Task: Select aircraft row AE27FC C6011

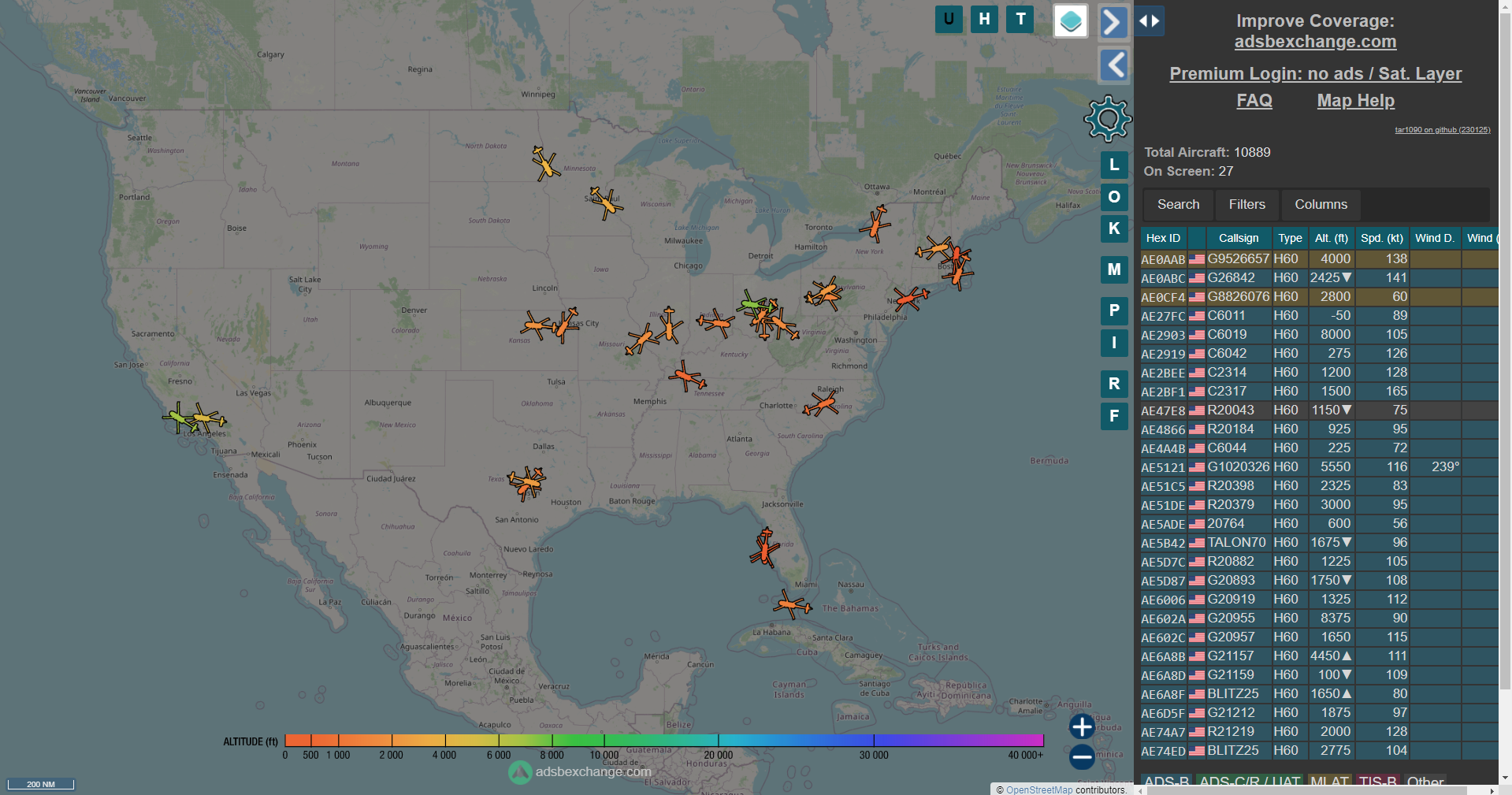Action: pos(1319,316)
